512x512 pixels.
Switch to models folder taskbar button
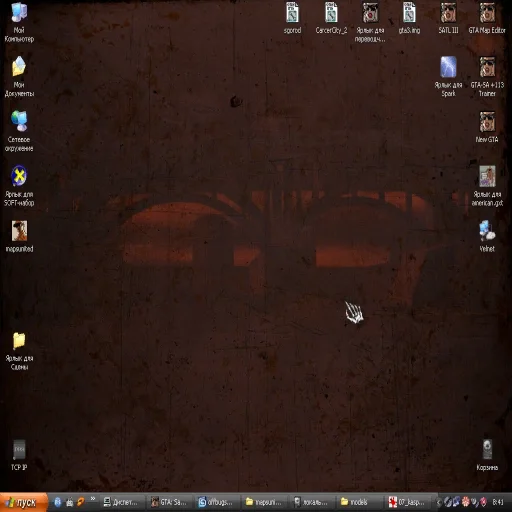360,502
